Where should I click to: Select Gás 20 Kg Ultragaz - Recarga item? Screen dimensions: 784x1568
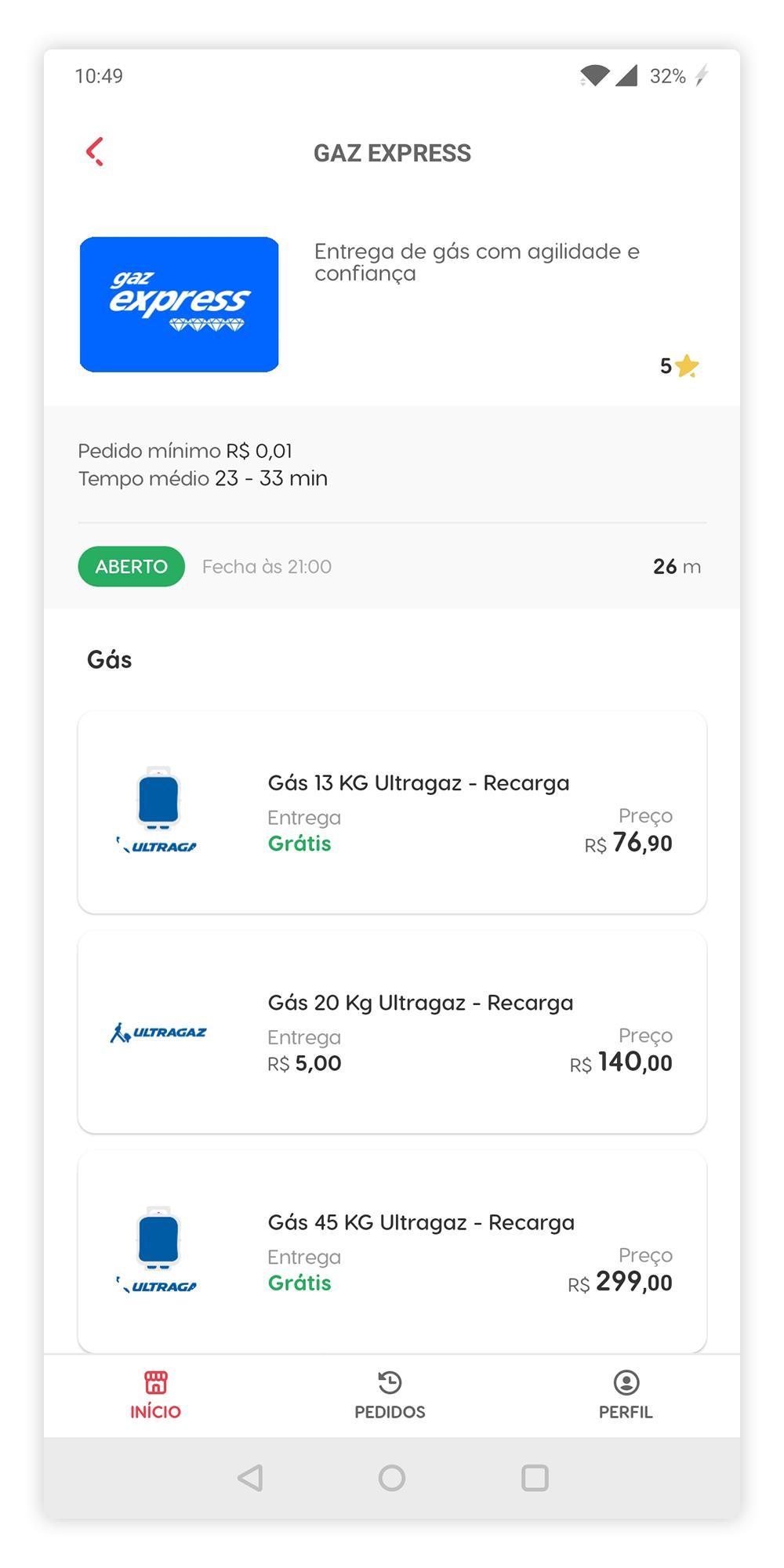[x=392, y=1032]
